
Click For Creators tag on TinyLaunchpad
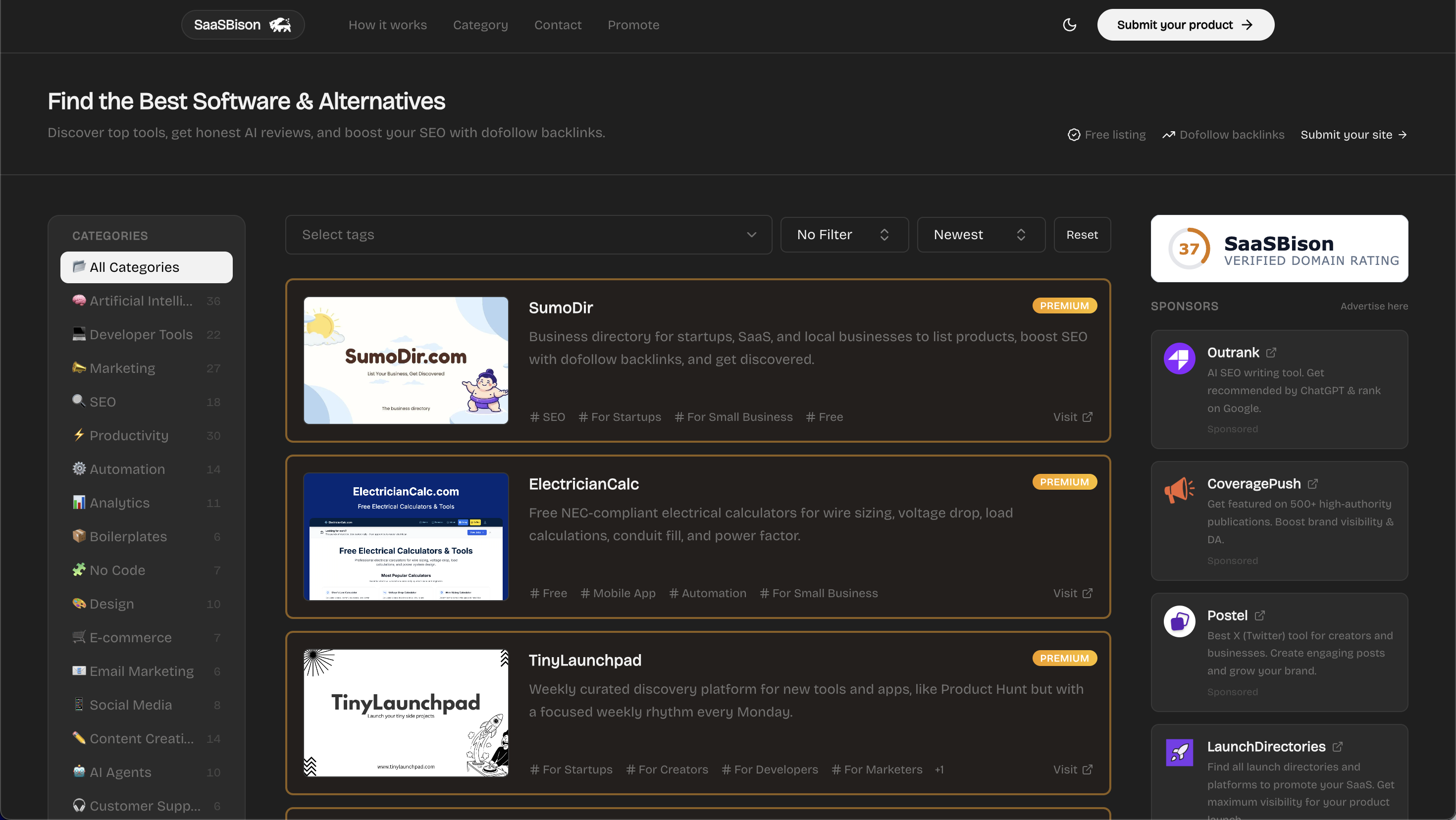[x=667, y=769]
